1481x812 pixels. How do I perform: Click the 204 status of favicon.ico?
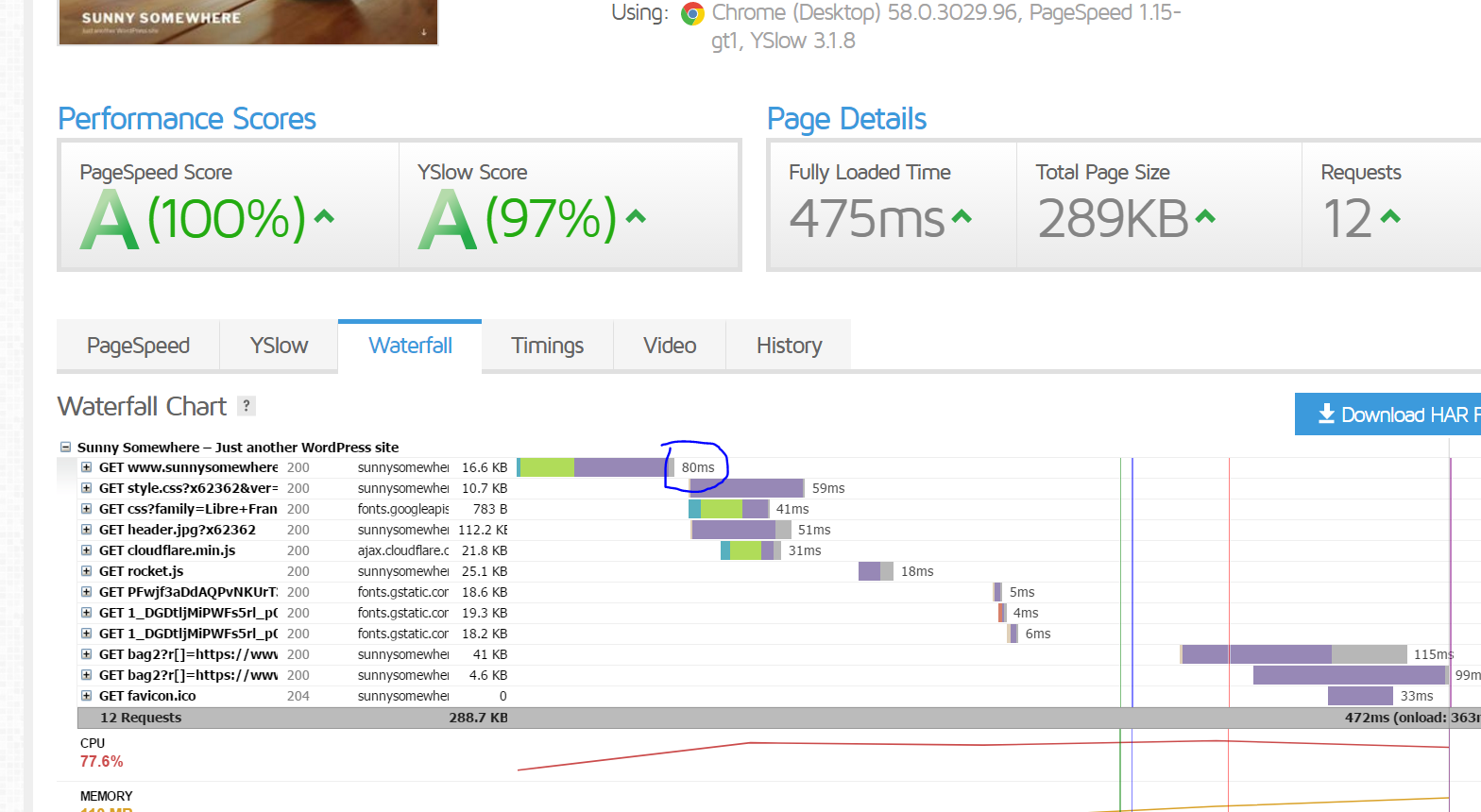(x=298, y=696)
